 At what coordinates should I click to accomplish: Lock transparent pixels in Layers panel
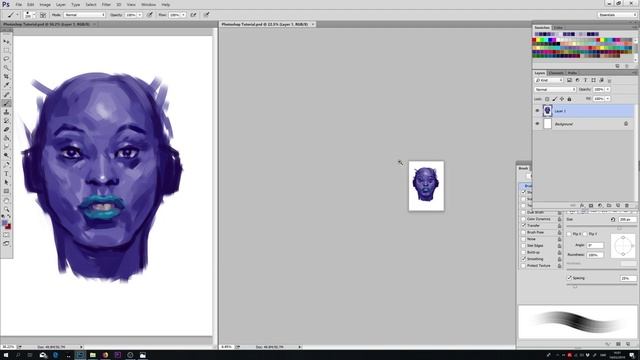547,99
